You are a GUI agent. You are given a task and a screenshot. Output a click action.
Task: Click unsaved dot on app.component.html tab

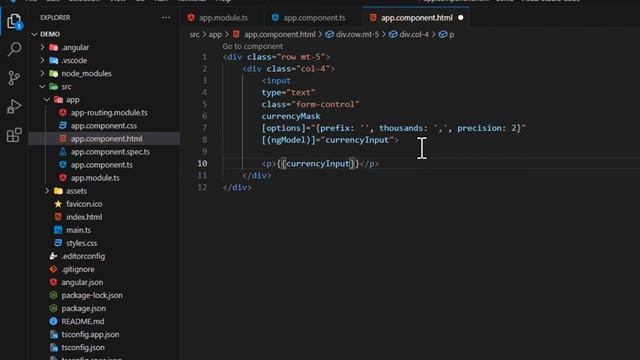[460, 18]
